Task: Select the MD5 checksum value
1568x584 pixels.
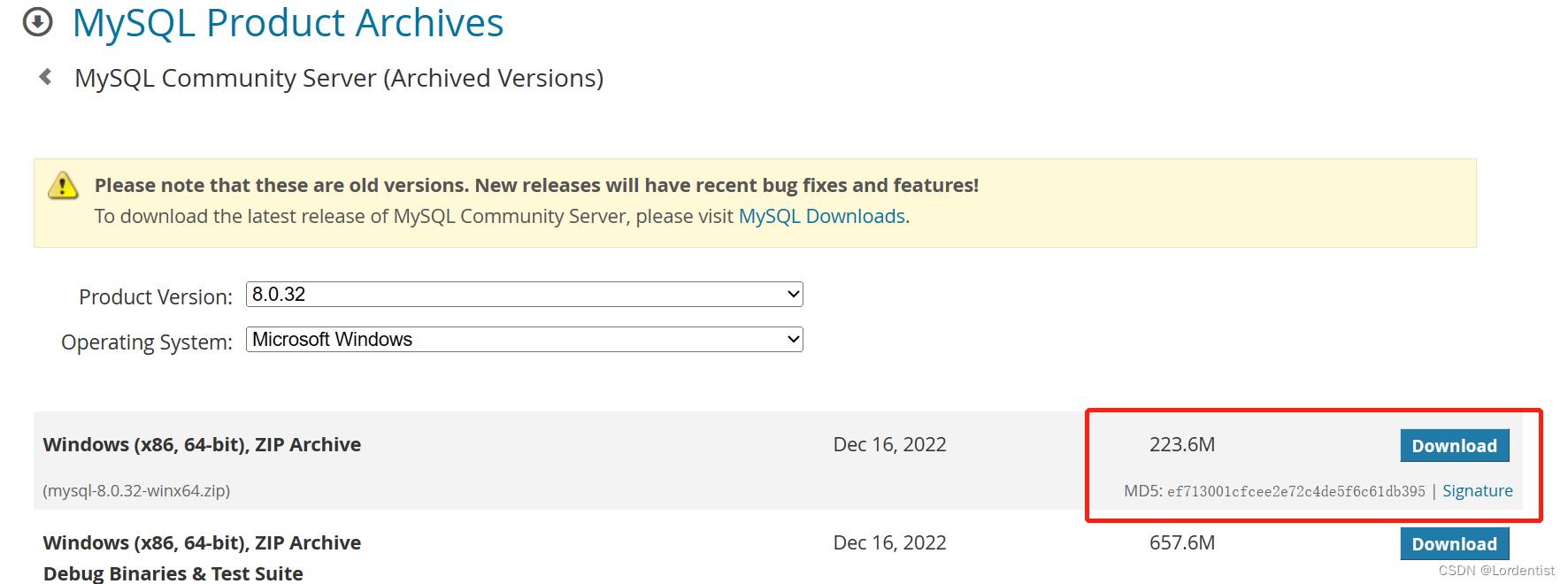Action: pyautogui.click(x=1295, y=490)
